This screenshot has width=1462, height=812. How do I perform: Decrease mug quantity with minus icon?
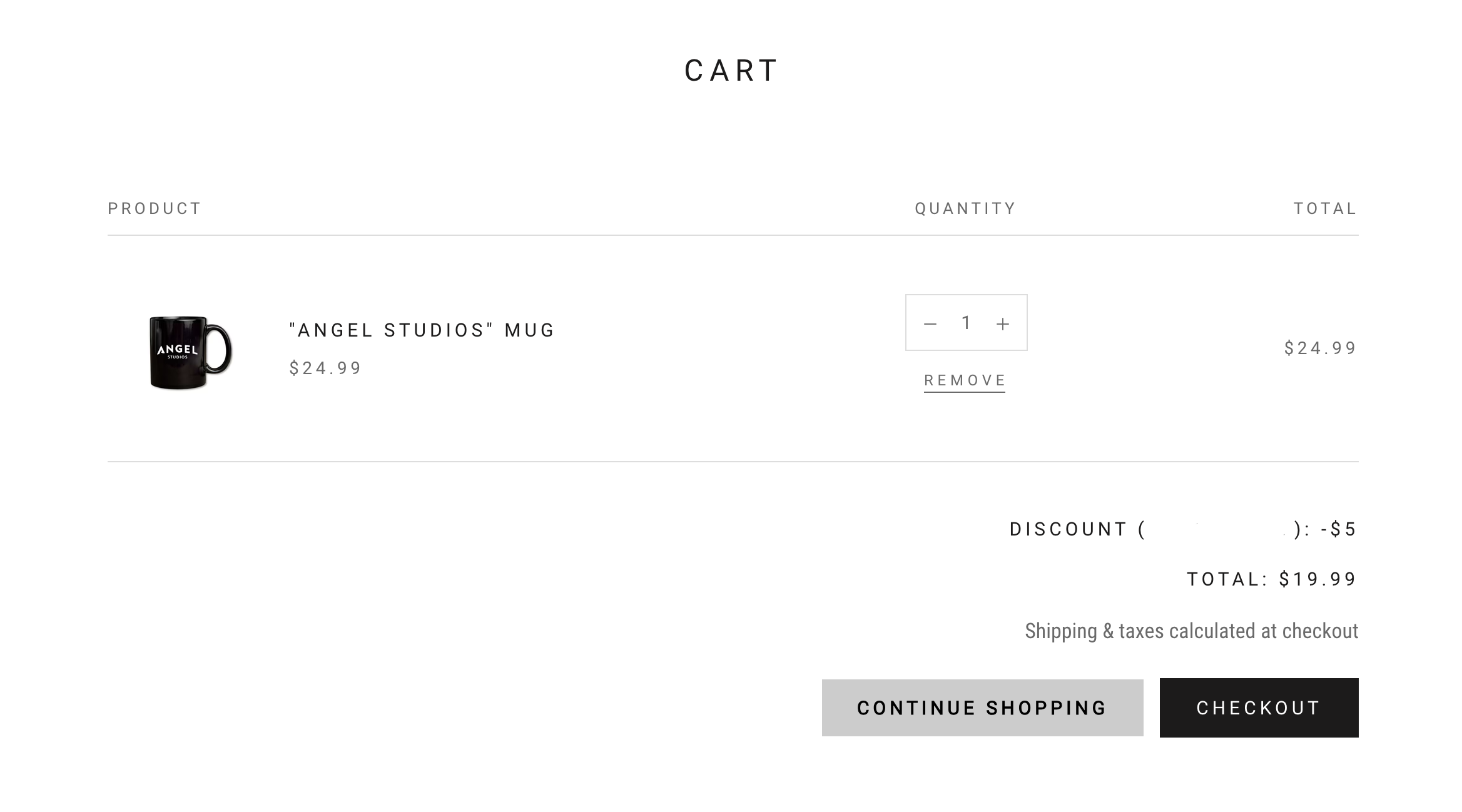(930, 323)
